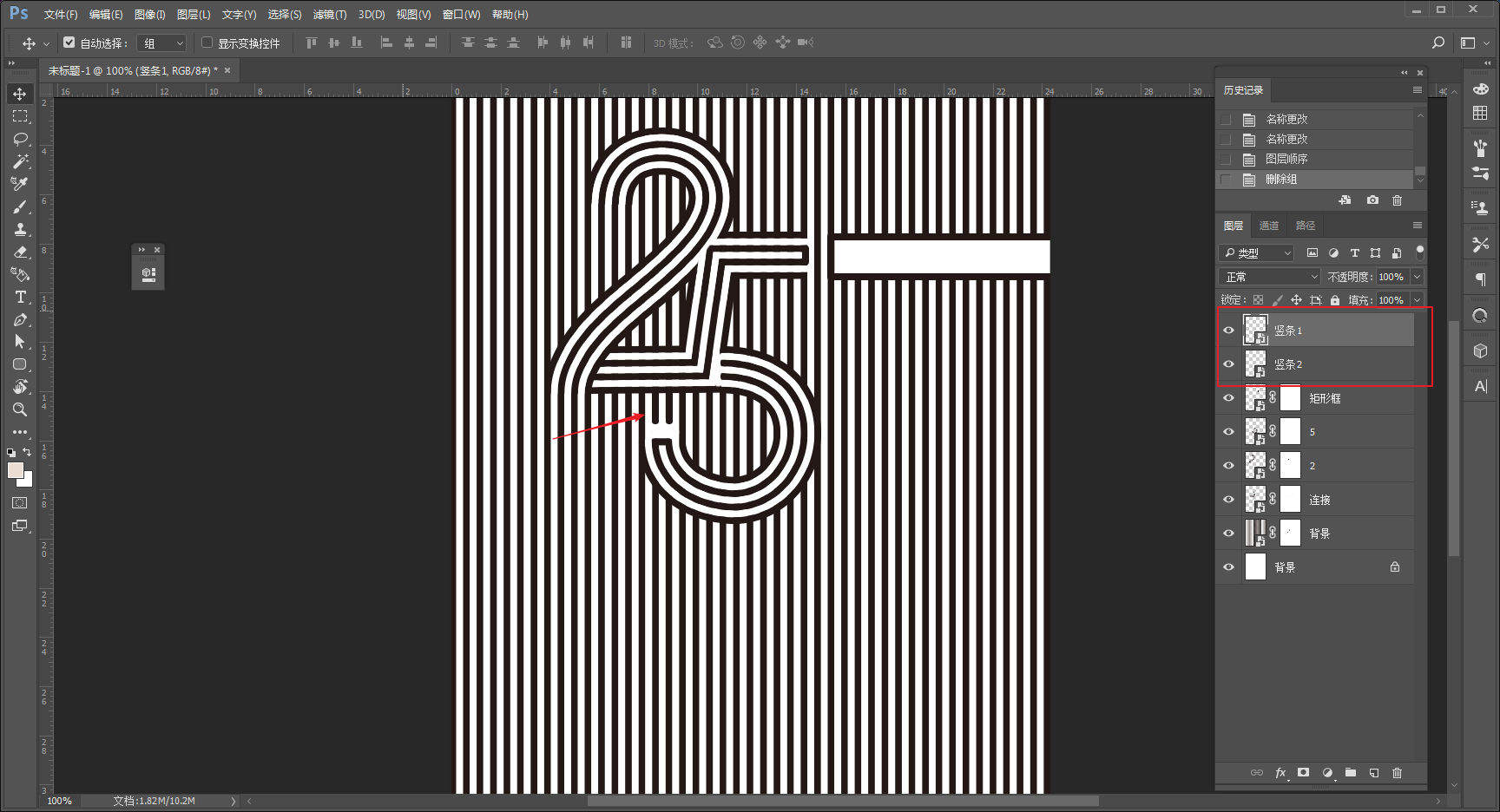
Task: Click the 100% zoom level field
Action: pyautogui.click(x=59, y=801)
